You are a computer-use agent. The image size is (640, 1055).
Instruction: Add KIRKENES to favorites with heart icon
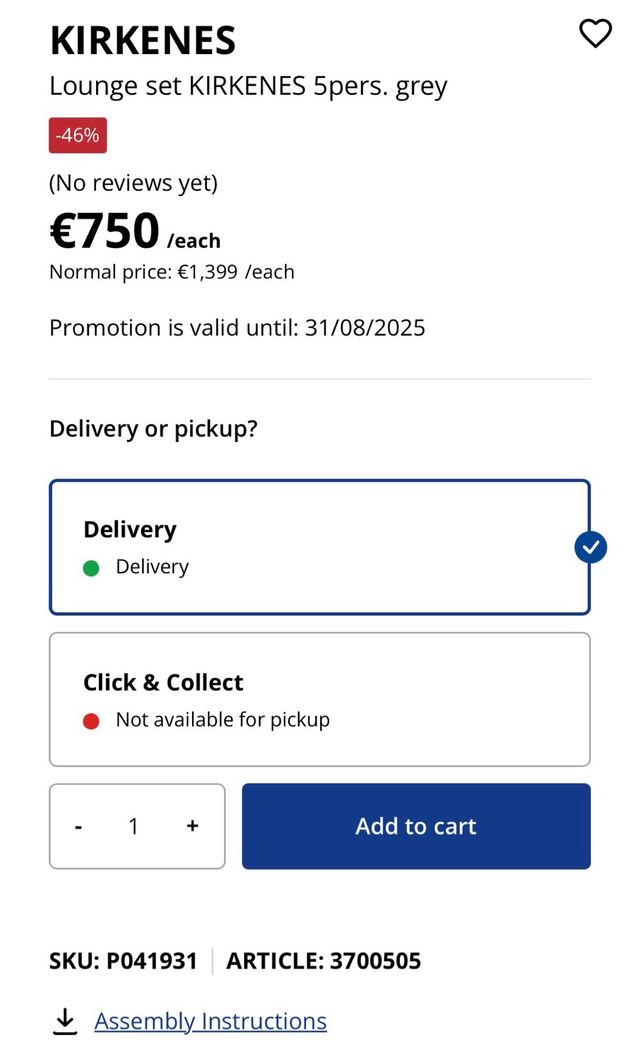[595, 34]
